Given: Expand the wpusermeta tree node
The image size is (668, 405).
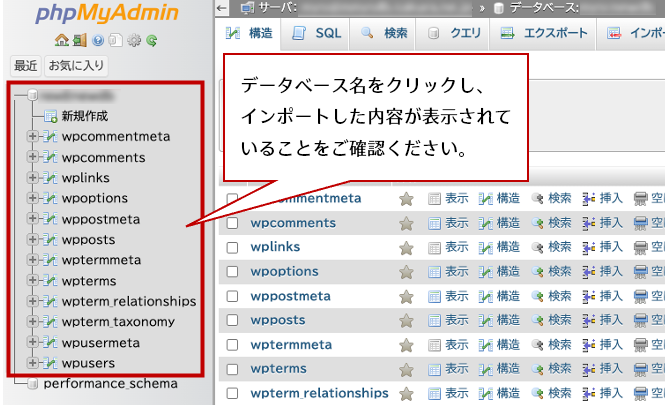Looking at the screenshot, I should tap(32, 342).
